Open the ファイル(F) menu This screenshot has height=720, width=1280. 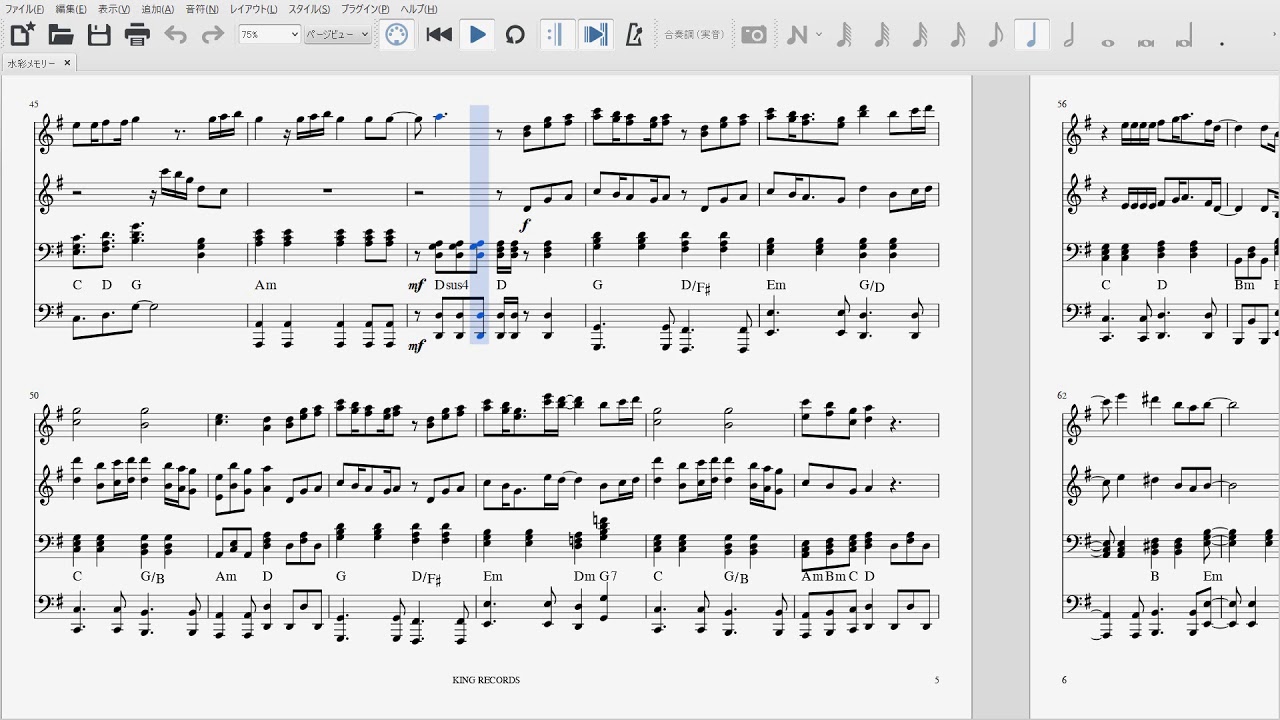tap(24, 9)
